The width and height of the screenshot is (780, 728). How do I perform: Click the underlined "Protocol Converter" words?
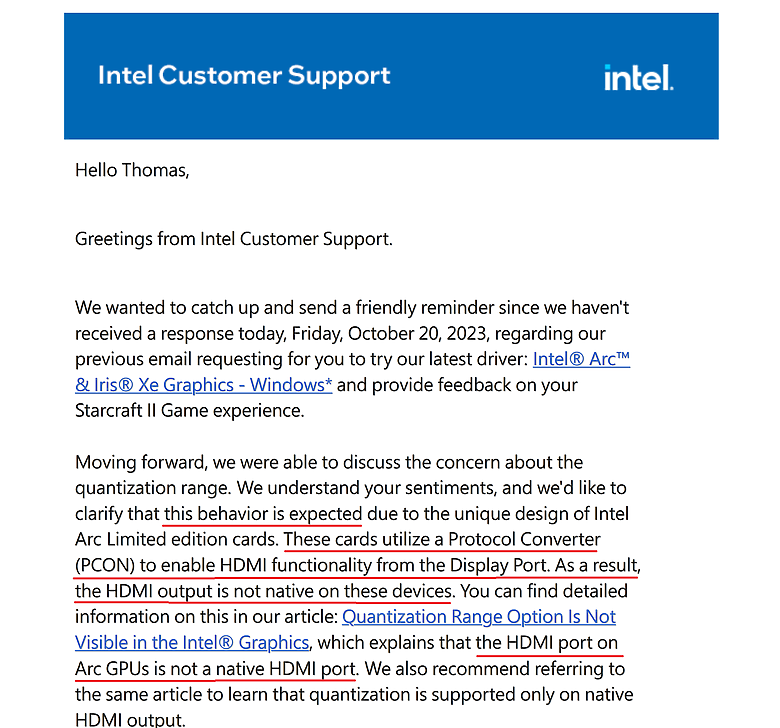(524, 539)
